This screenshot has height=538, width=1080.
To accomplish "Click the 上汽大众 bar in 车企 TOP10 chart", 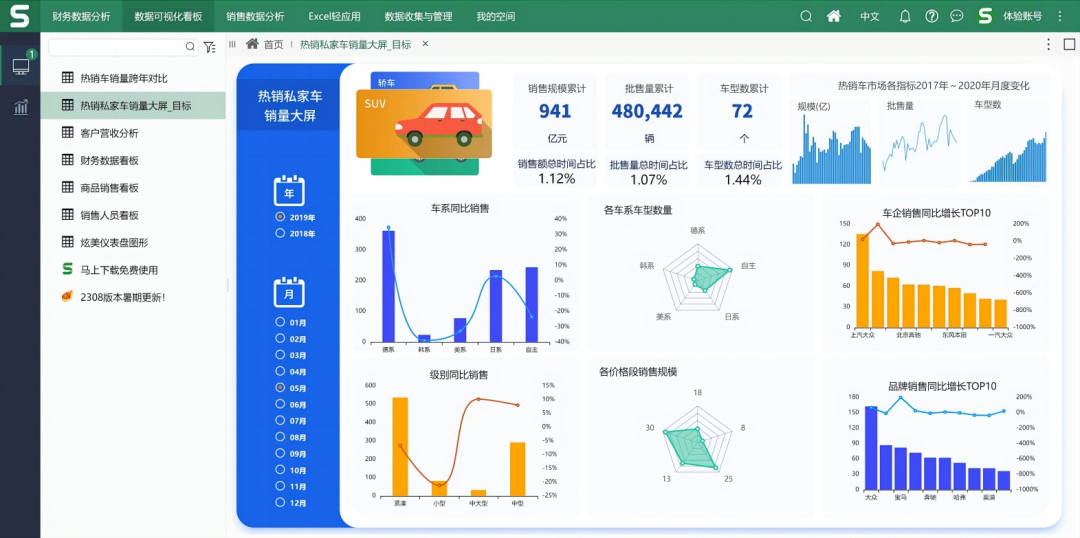I will [x=862, y=280].
